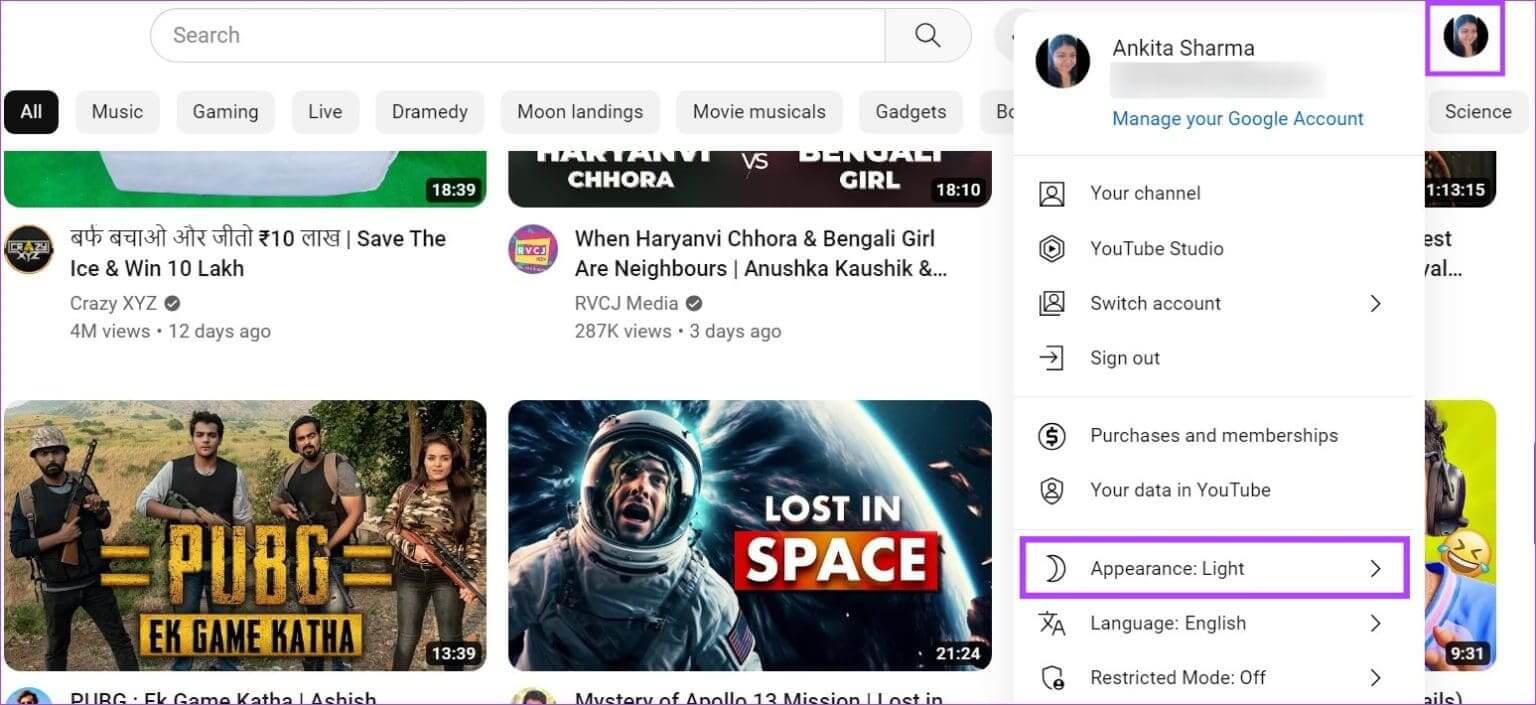Play the Lost in Space video thumbnail
Image resolution: width=1536 pixels, height=705 pixels.
749,534
